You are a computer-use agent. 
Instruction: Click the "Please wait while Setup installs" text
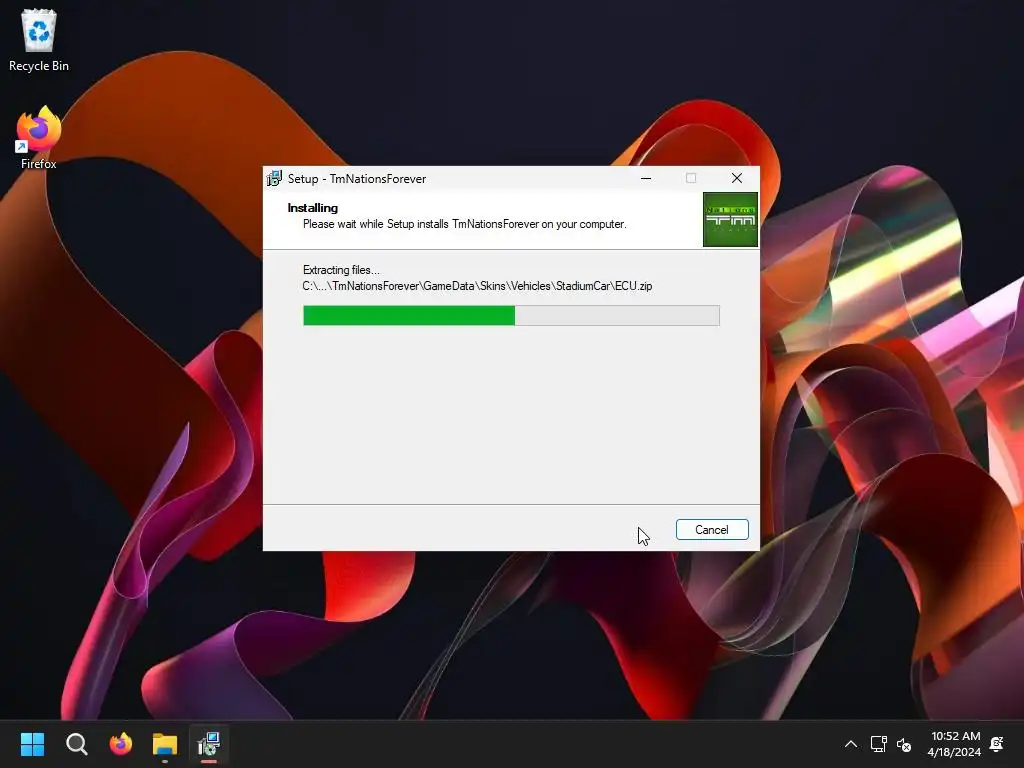click(x=464, y=224)
